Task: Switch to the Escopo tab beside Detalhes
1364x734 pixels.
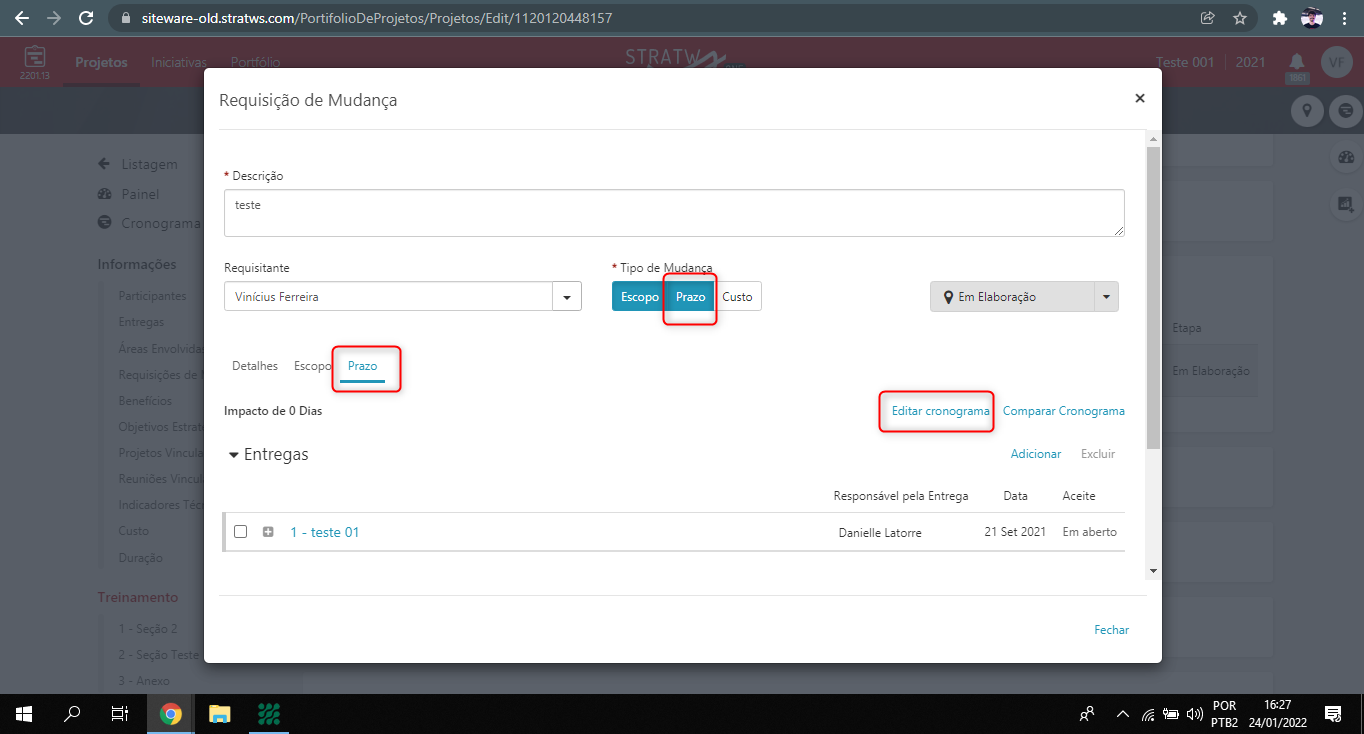Action: 312,366
